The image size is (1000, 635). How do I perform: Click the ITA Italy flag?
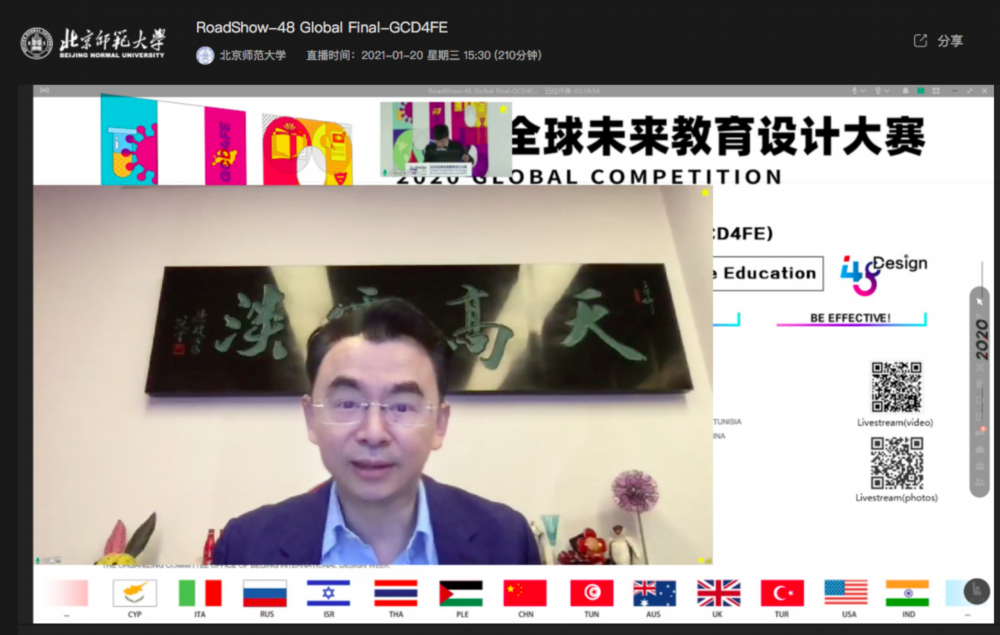pyautogui.click(x=200, y=593)
